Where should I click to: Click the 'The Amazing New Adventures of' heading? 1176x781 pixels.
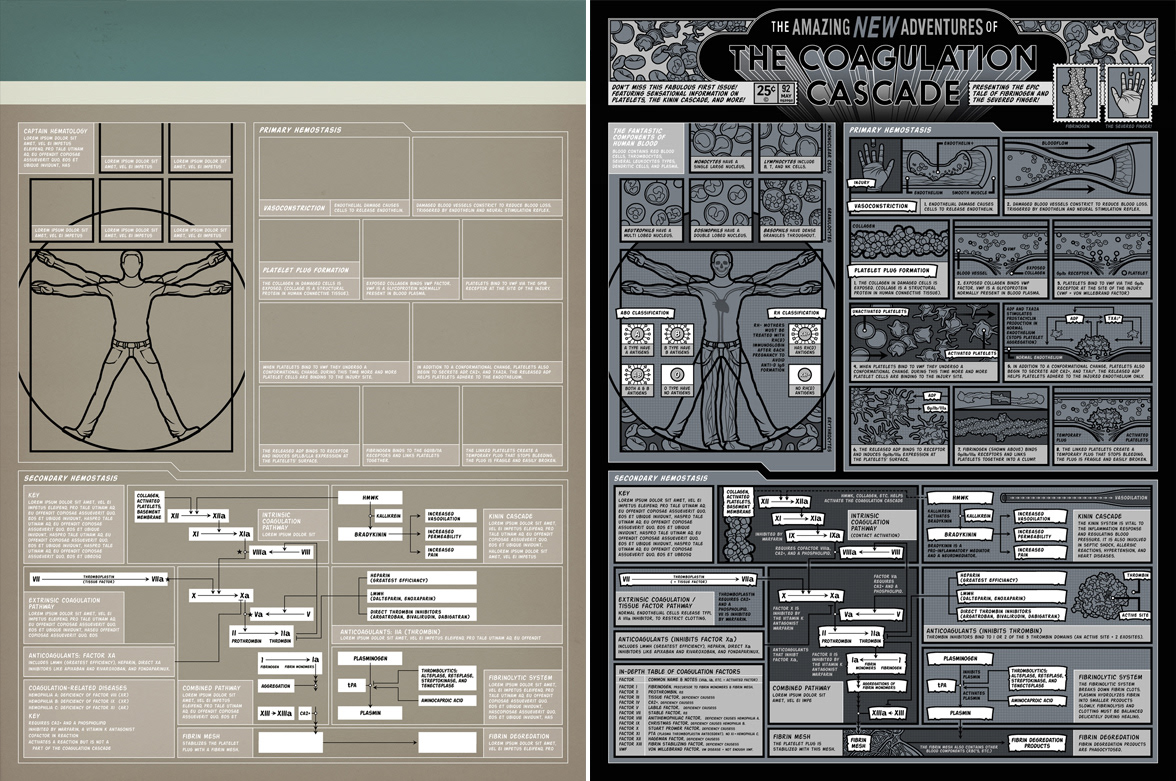tap(884, 28)
